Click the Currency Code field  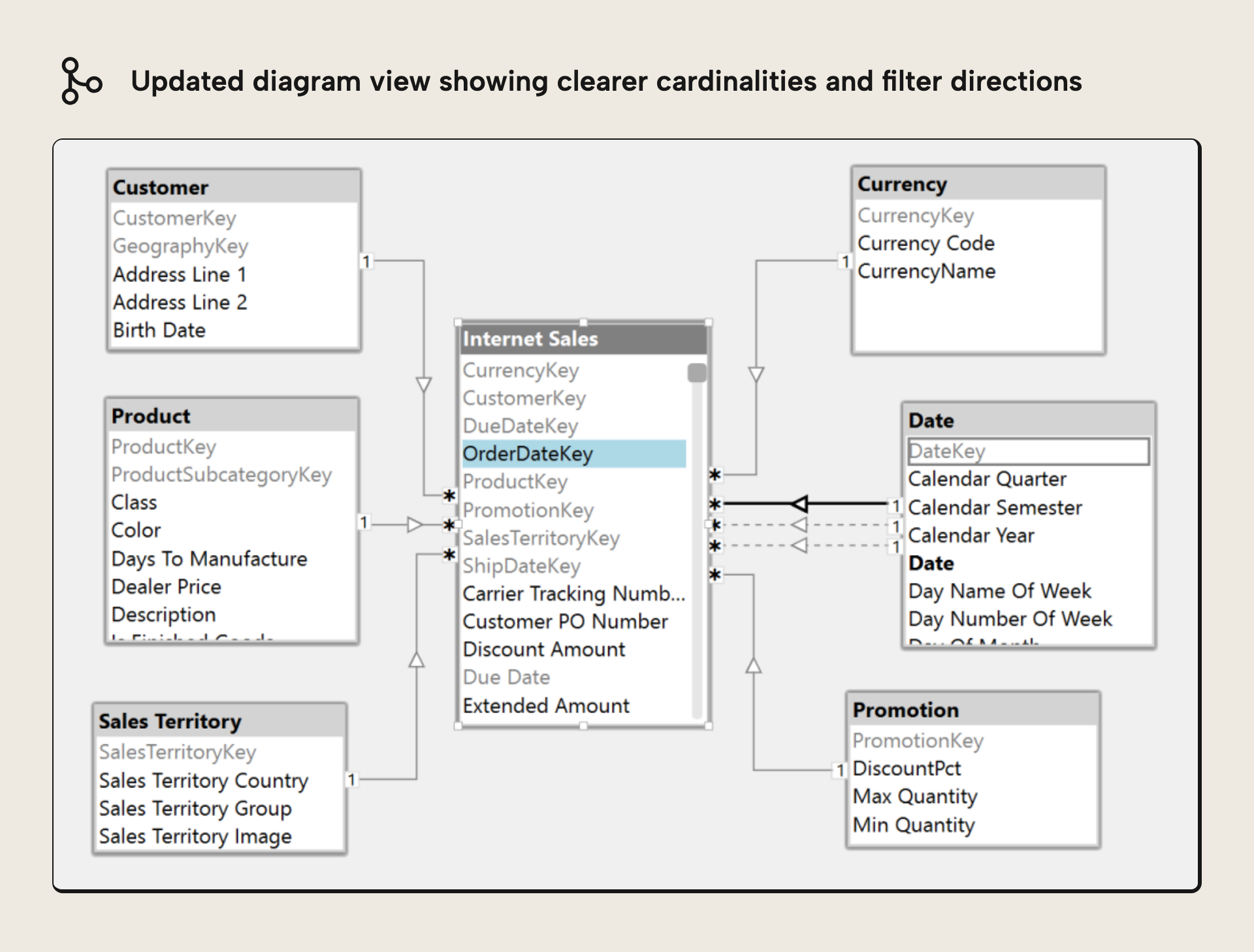pos(926,244)
